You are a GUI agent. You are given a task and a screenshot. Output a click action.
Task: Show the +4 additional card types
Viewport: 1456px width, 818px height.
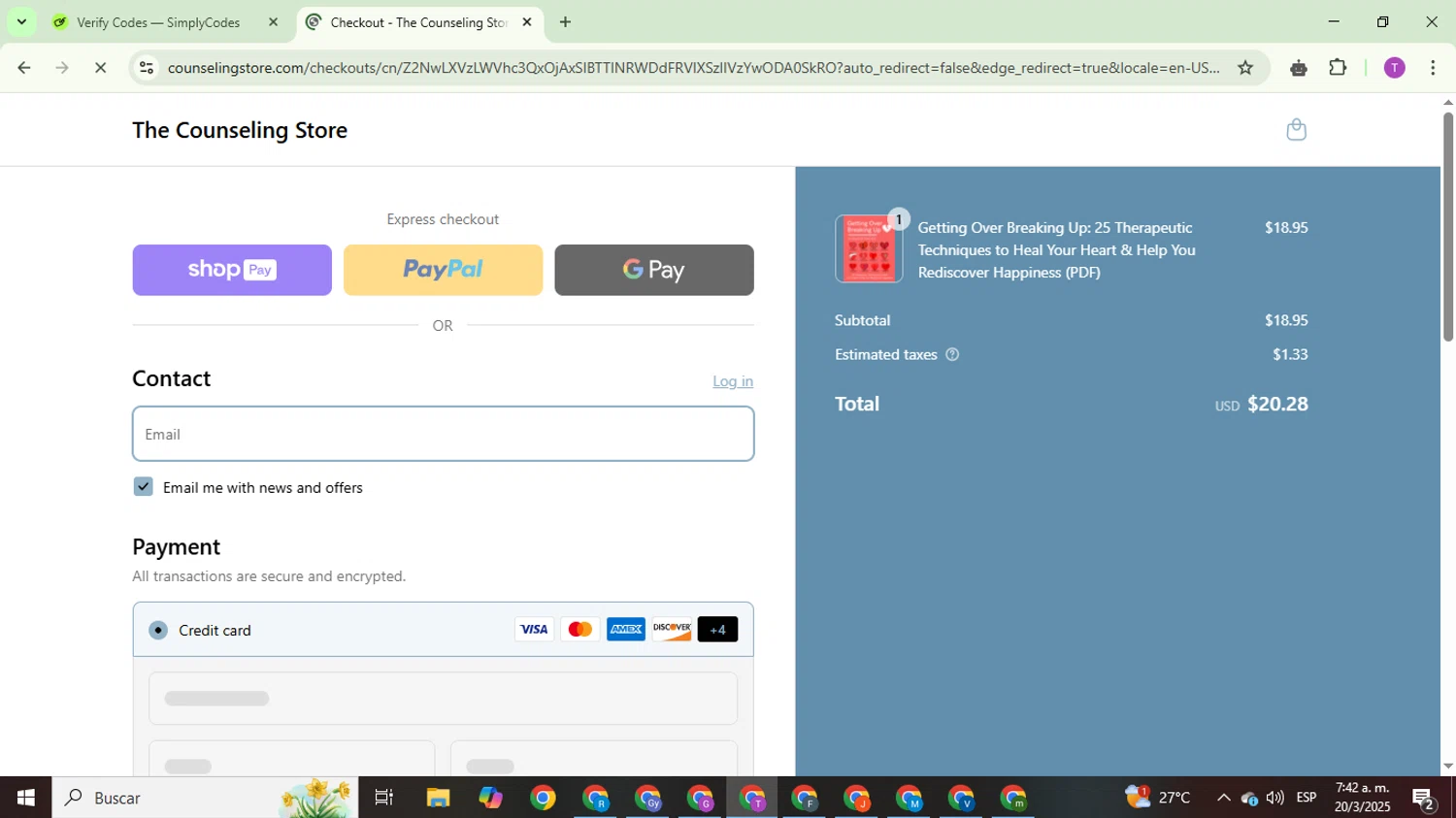pos(717,630)
